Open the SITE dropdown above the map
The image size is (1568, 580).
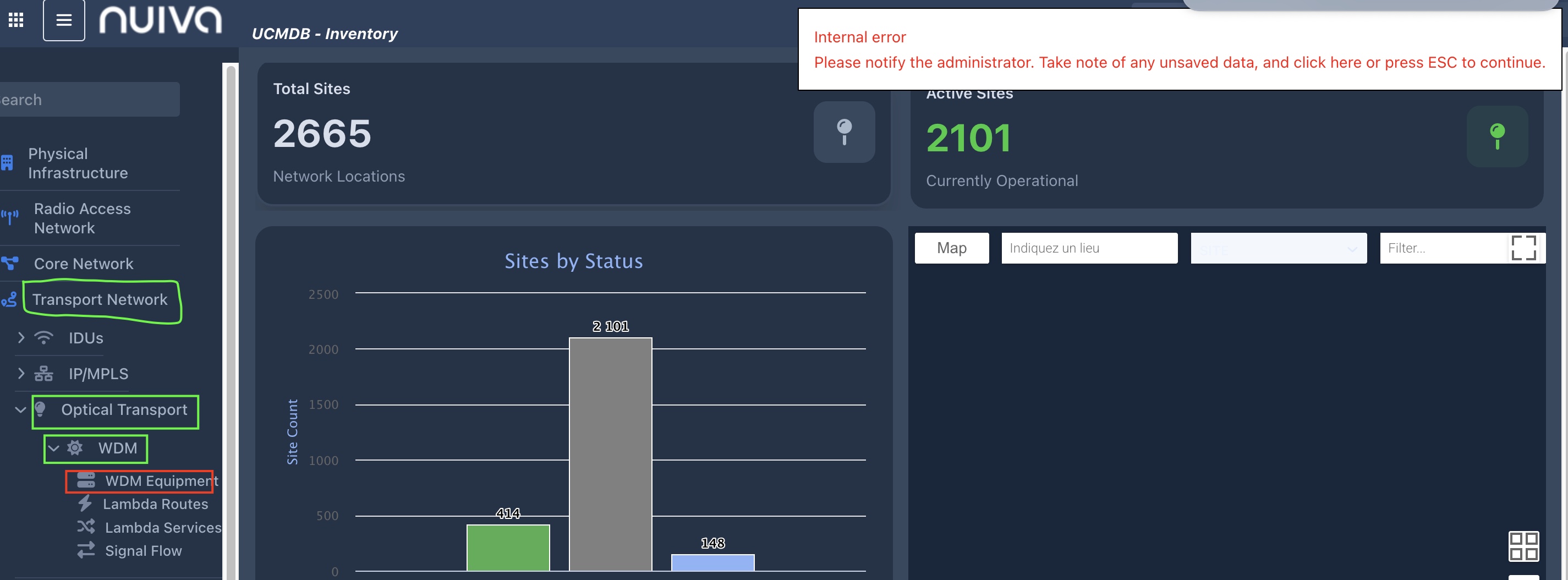1278,248
